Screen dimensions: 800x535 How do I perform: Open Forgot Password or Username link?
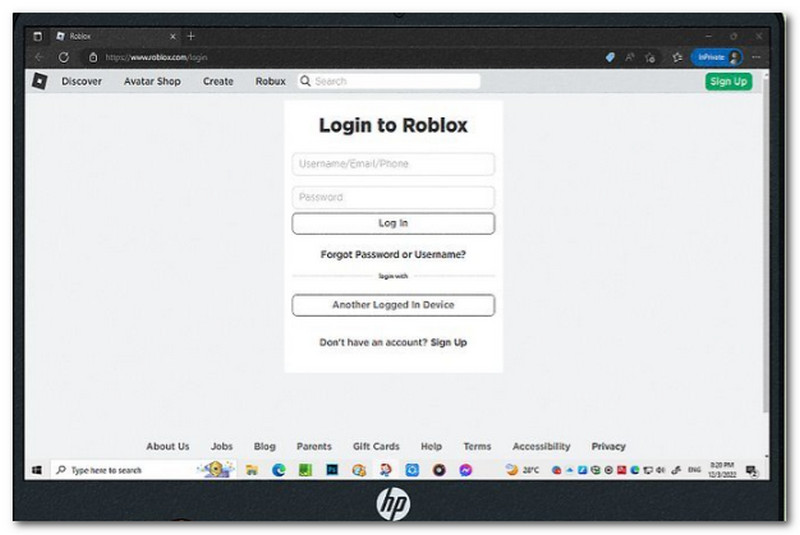click(x=393, y=254)
